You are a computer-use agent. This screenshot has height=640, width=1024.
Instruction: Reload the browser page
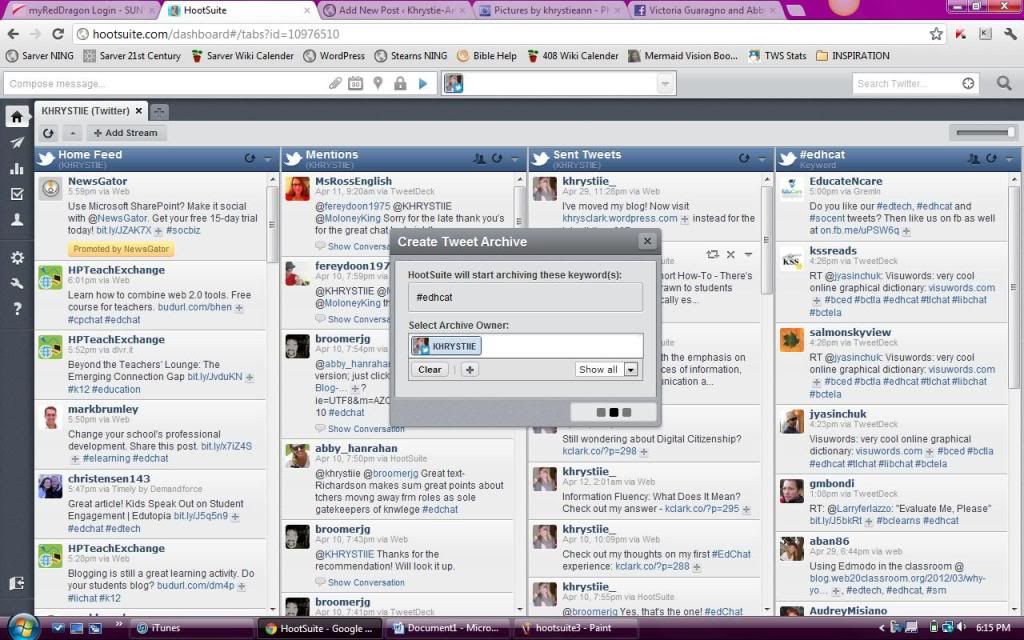point(58,34)
